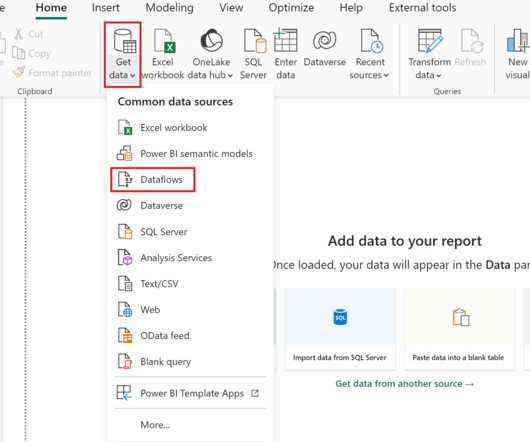Click the Dataflows menu icon
This screenshot has width=530, height=442.
point(125,179)
